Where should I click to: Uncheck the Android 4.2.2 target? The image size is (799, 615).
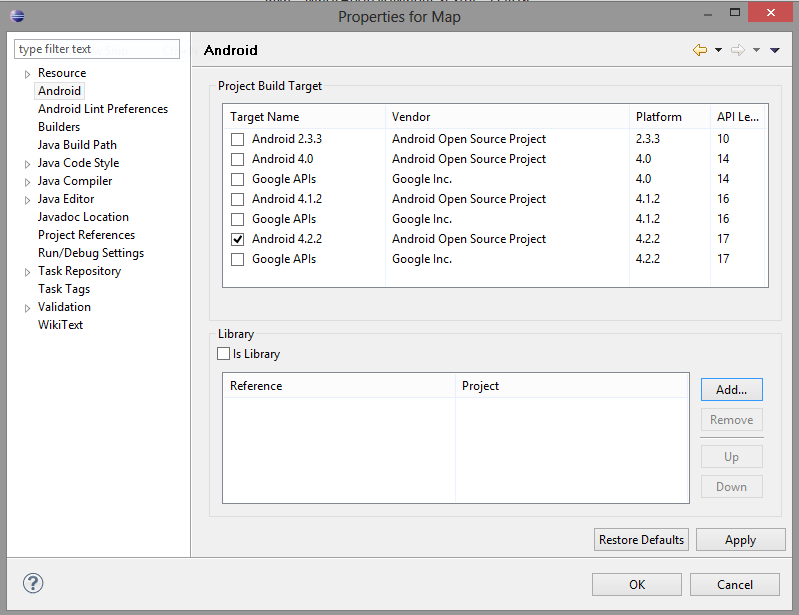237,239
